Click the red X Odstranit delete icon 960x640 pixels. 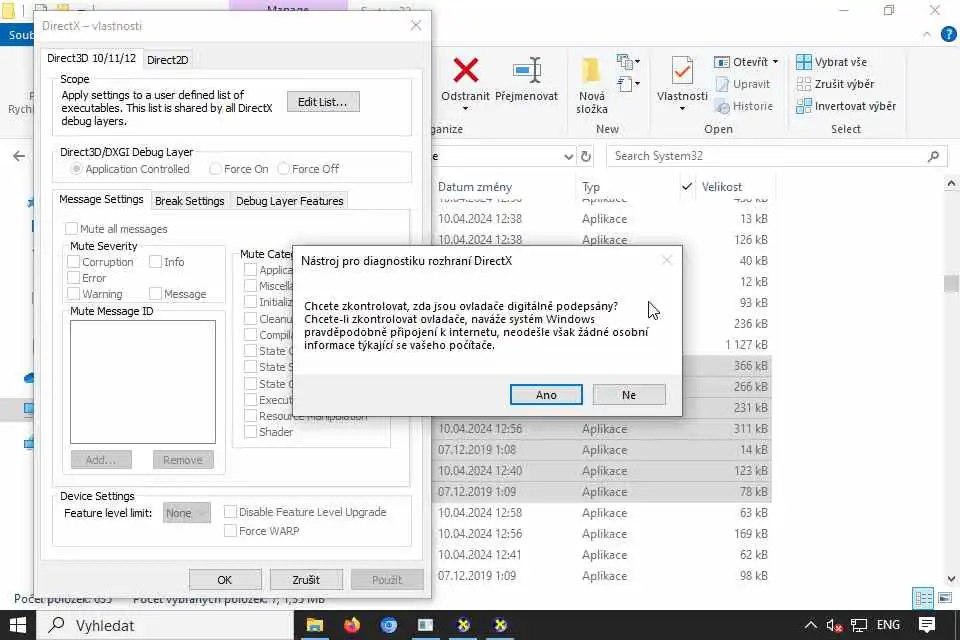point(465,70)
